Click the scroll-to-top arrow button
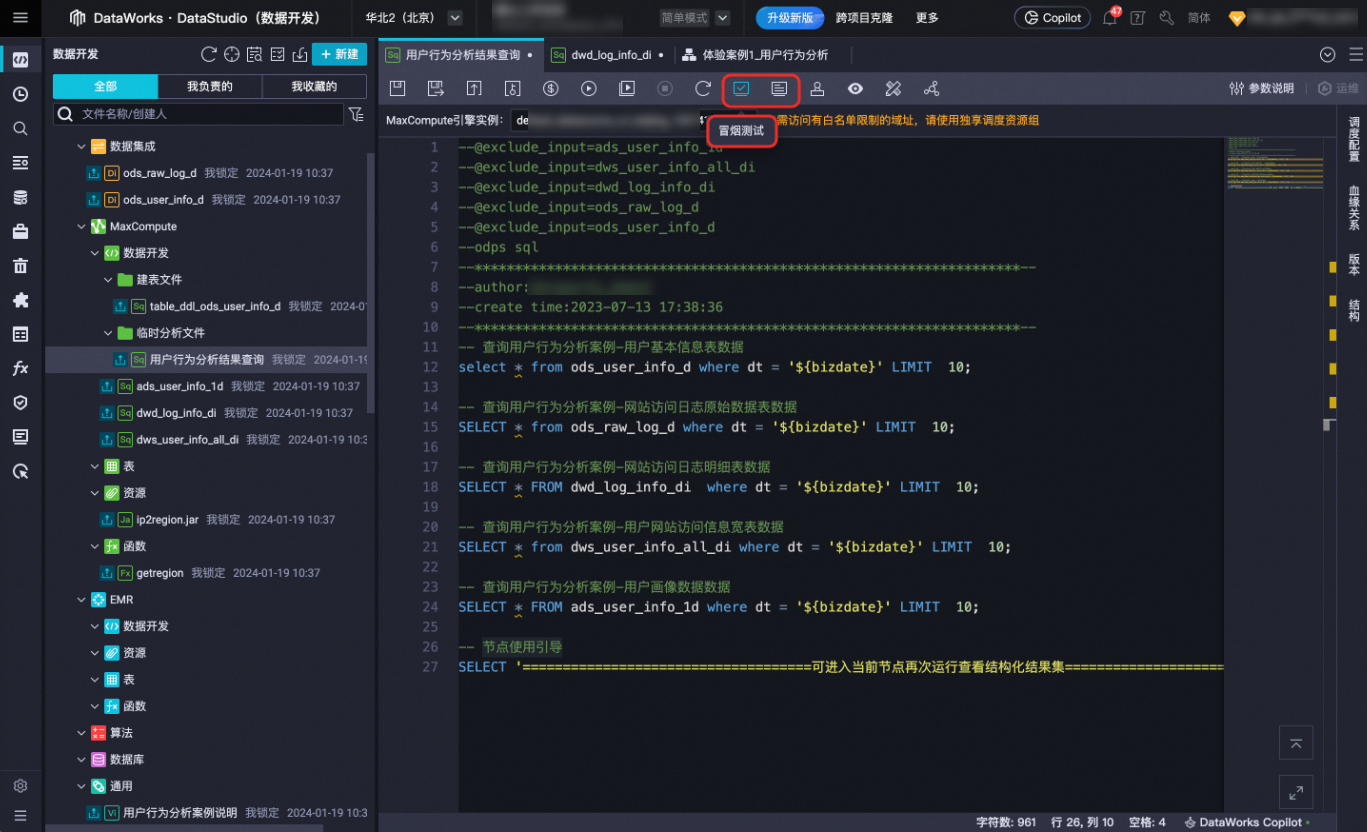This screenshot has width=1367, height=832. [x=1295, y=743]
